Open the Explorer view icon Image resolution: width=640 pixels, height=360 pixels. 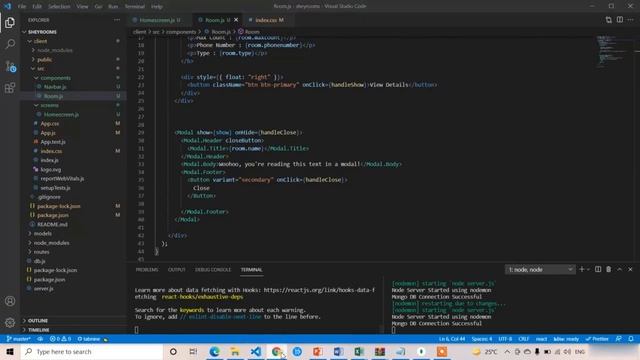(10, 22)
